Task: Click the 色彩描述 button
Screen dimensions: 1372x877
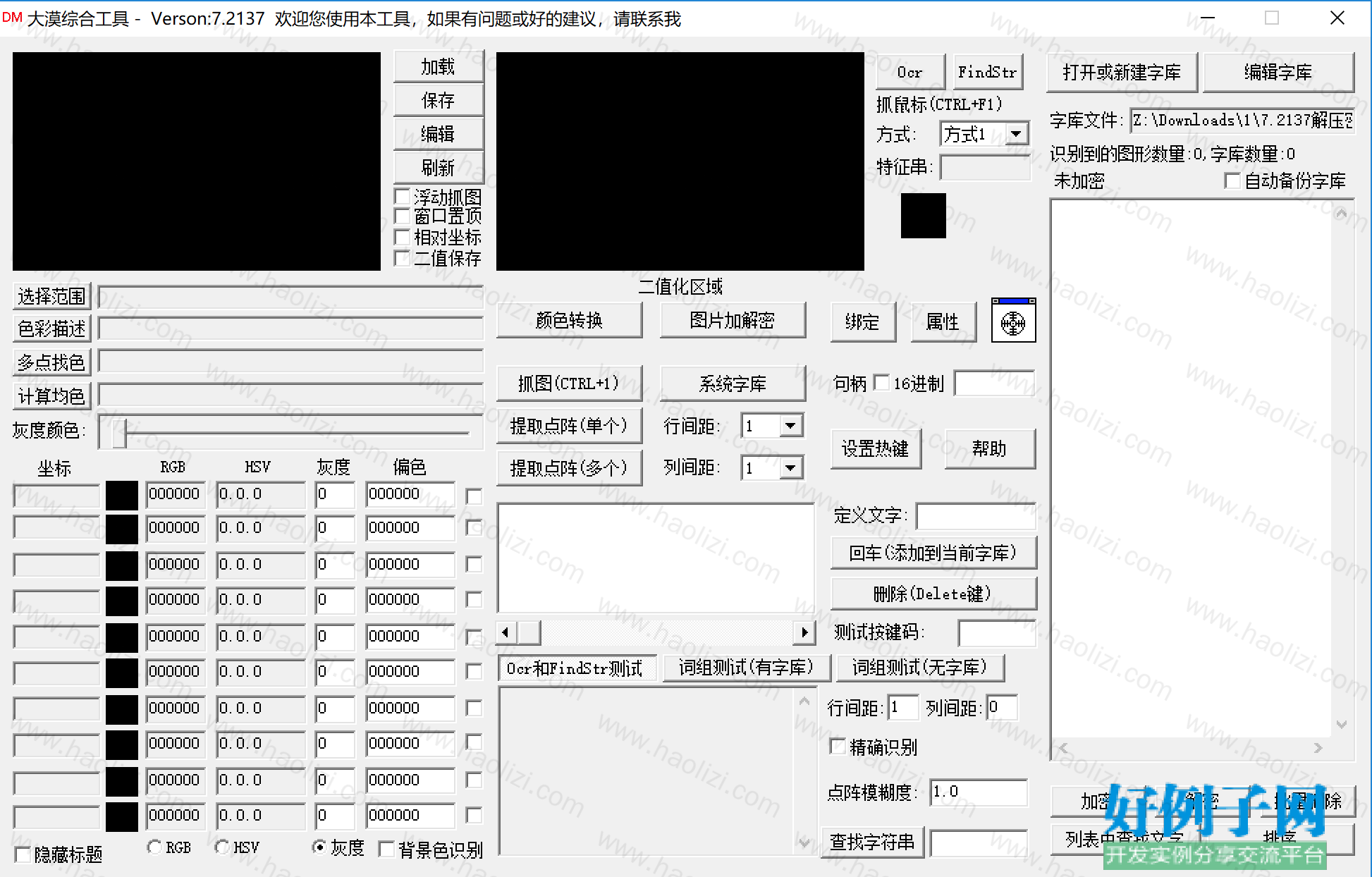Action: pos(52,329)
